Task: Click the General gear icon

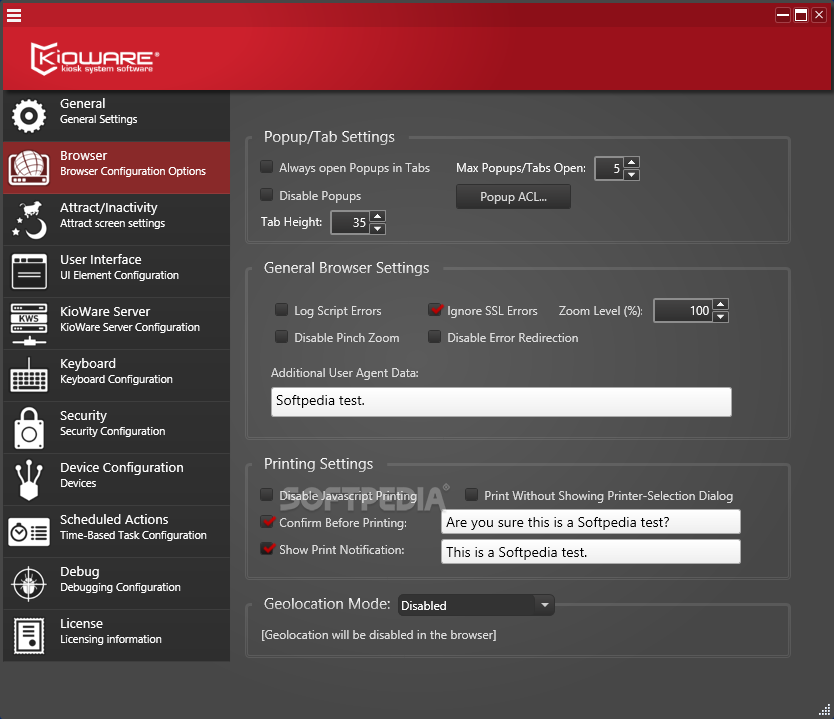Action: coord(29,115)
